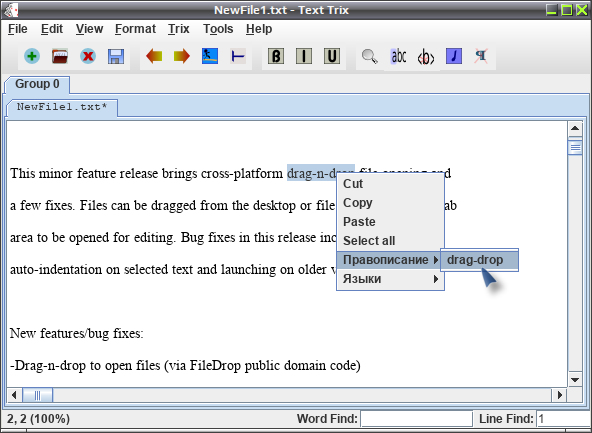Choose Select all from the context menu
The width and height of the screenshot is (592, 433).
click(x=390, y=241)
